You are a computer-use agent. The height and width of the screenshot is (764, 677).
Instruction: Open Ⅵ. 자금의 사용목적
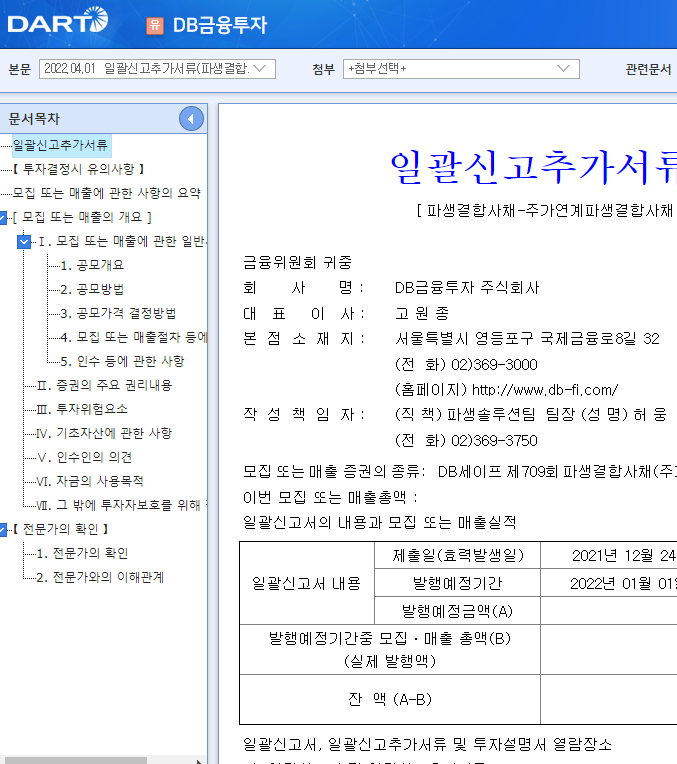90,481
